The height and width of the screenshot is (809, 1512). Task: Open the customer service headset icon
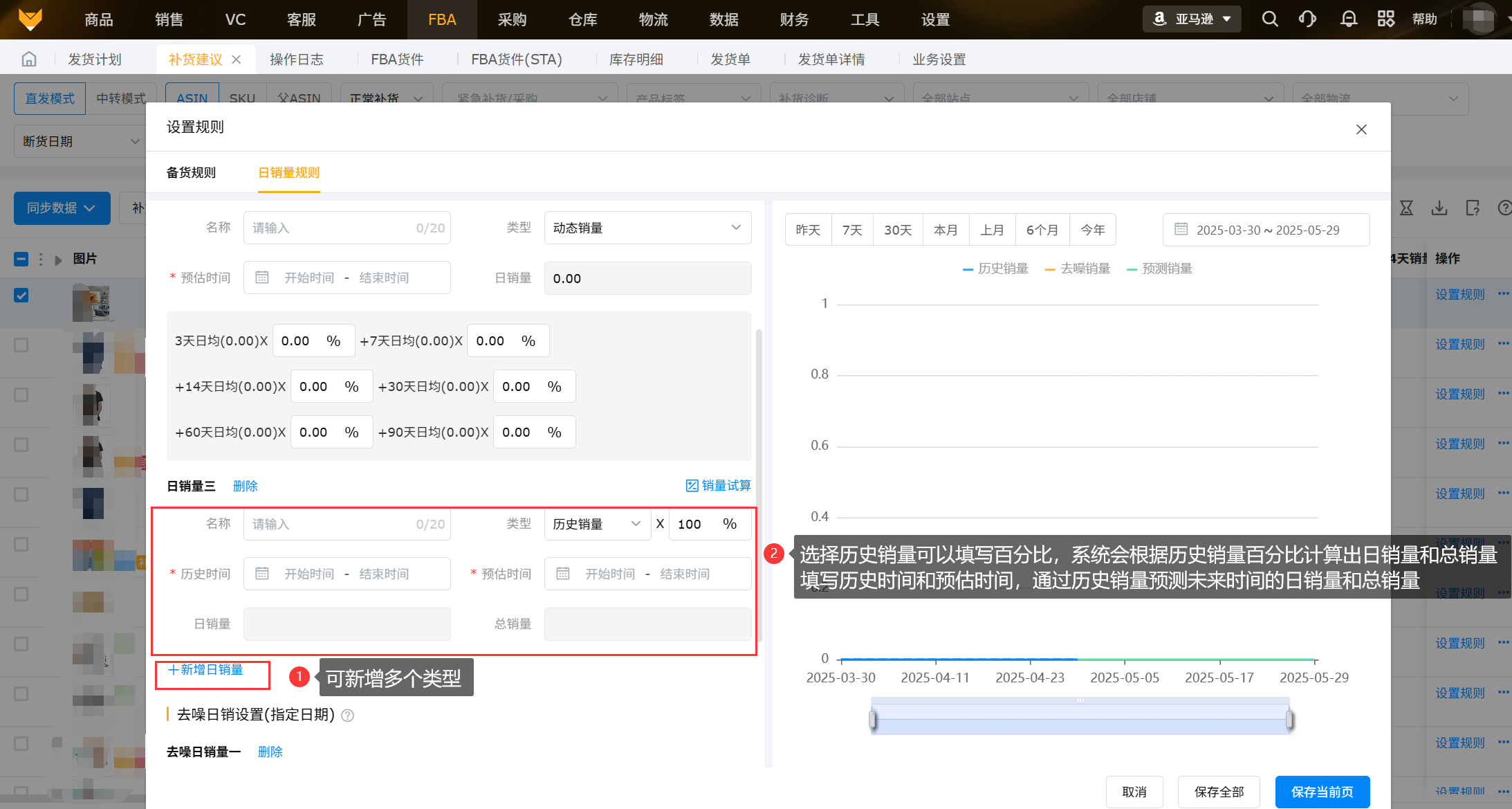coord(1307,19)
